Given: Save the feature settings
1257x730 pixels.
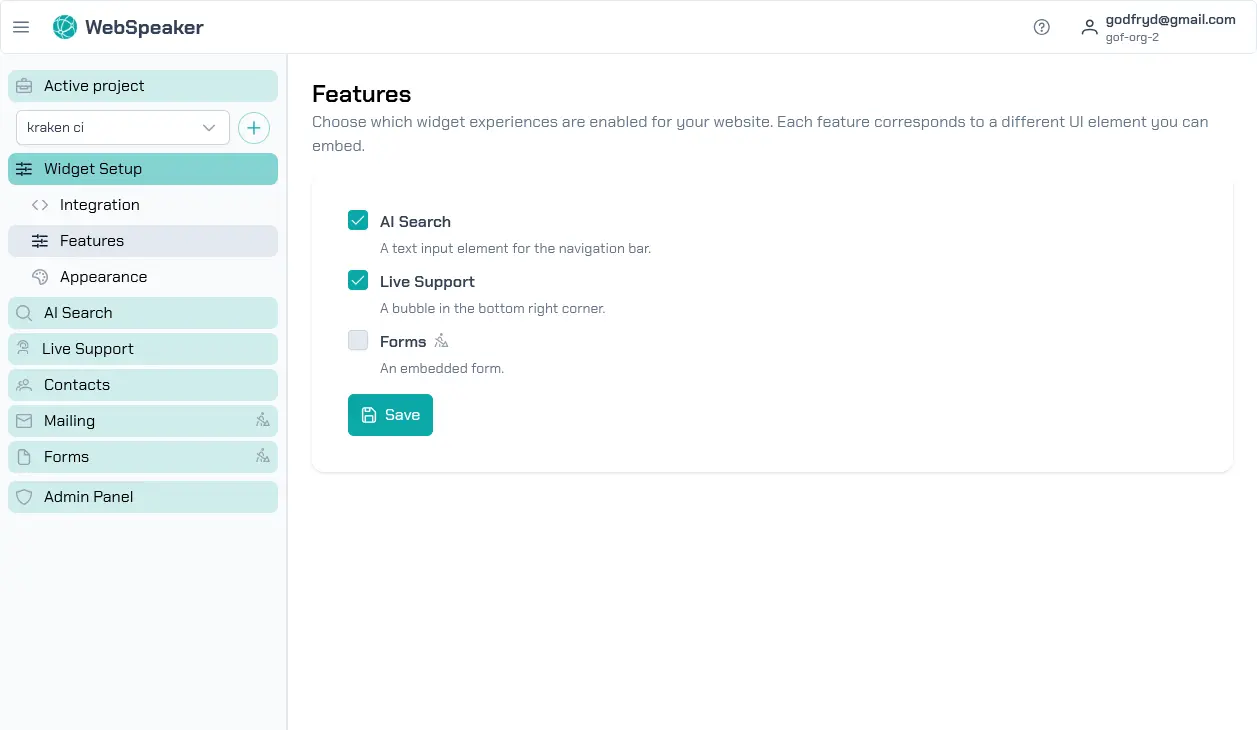Looking at the screenshot, I should pyautogui.click(x=390, y=414).
